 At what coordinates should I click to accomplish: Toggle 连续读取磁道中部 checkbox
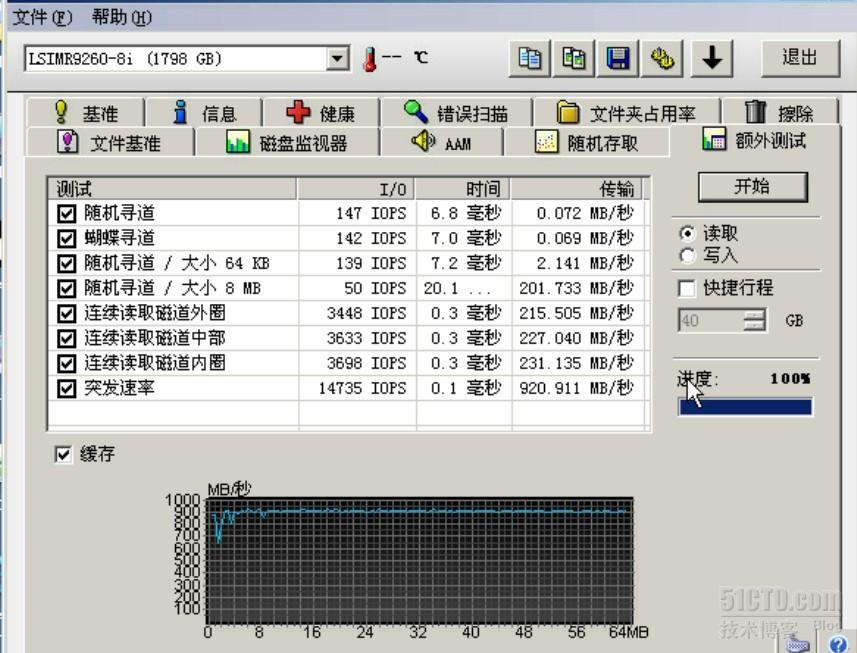(x=67, y=338)
